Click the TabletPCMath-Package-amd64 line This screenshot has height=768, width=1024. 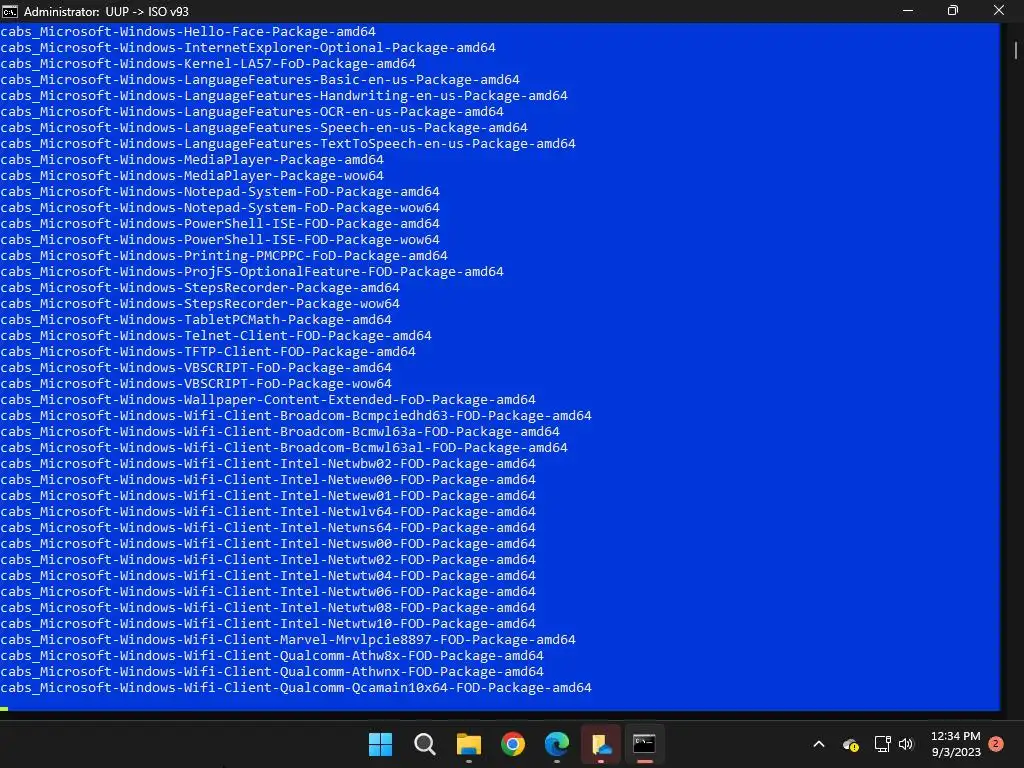(x=196, y=319)
